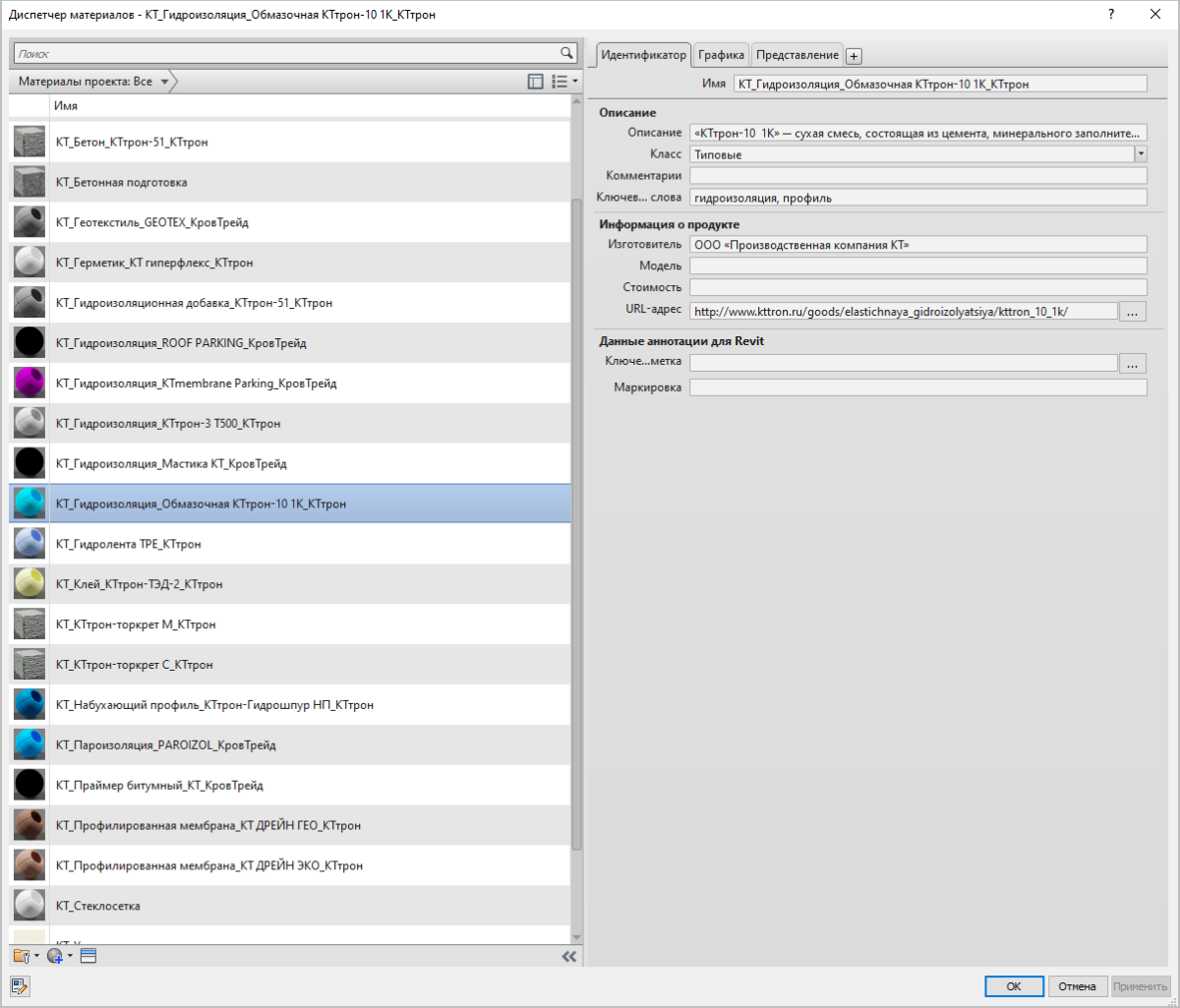Click the bottom-left material properties icon
1180x1008 pixels.
click(21, 985)
